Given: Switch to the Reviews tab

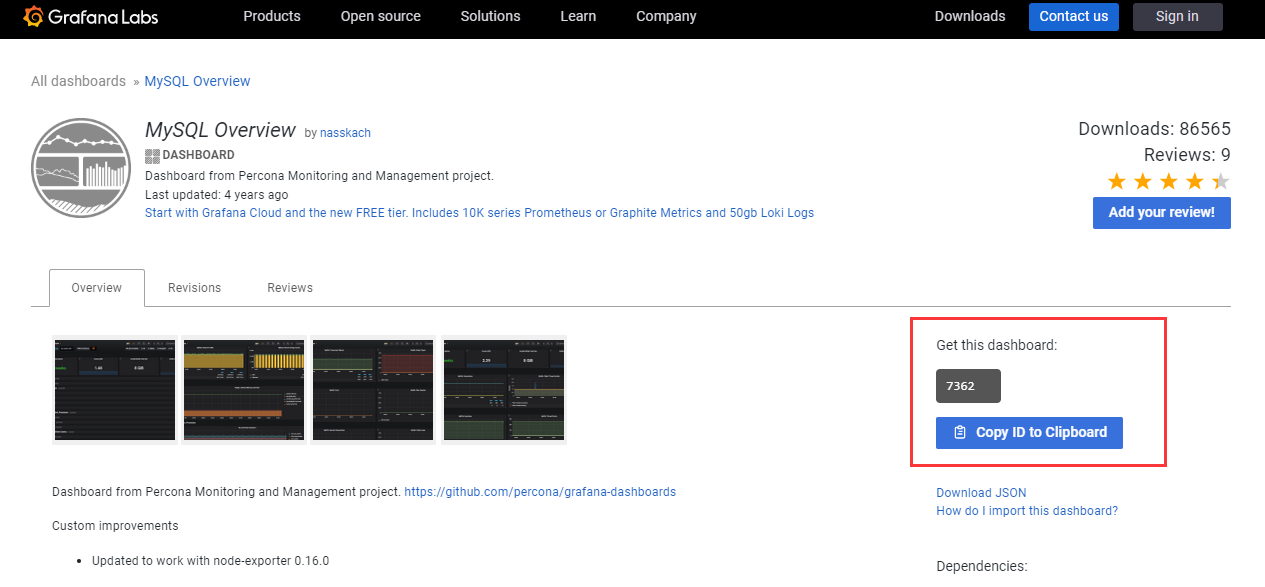Looking at the screenshot, I should (290, 288).
